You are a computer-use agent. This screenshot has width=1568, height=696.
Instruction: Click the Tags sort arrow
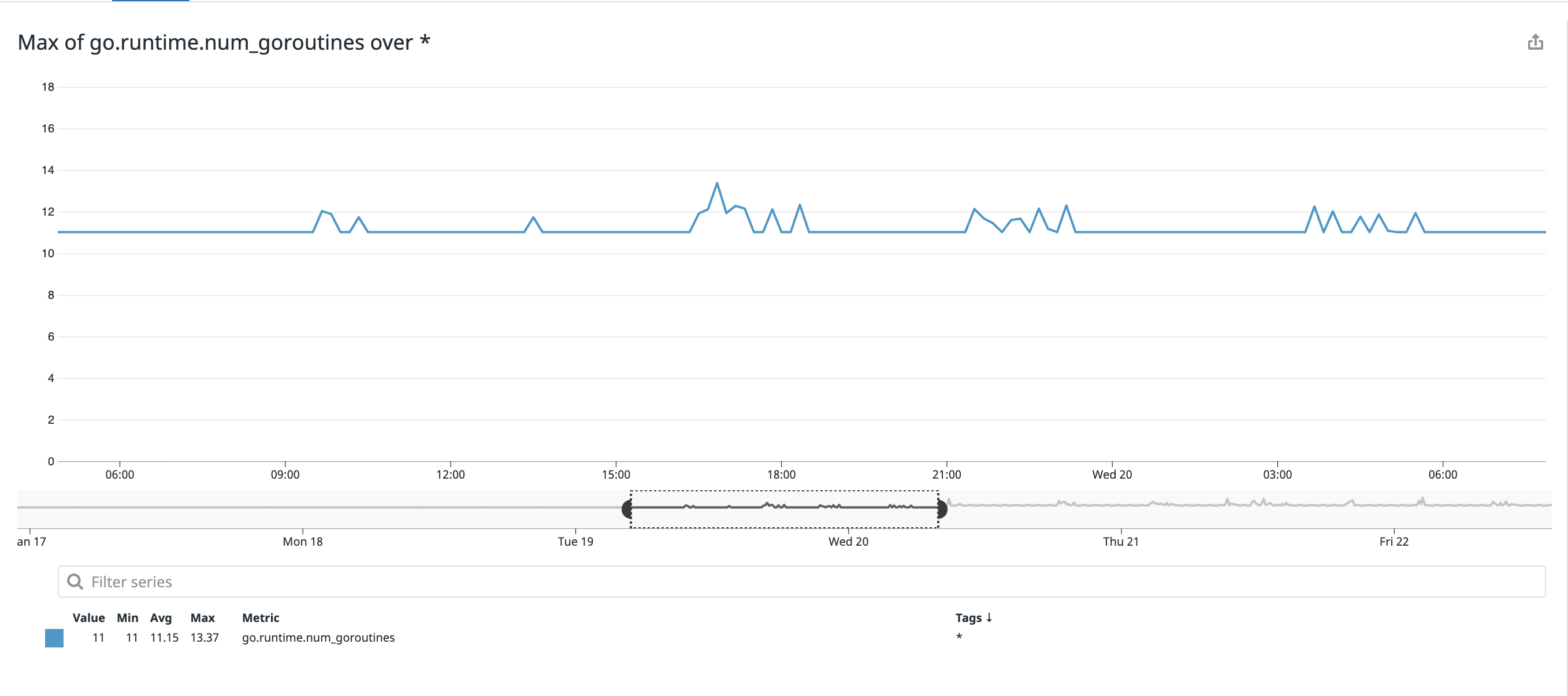click(989, 617)
